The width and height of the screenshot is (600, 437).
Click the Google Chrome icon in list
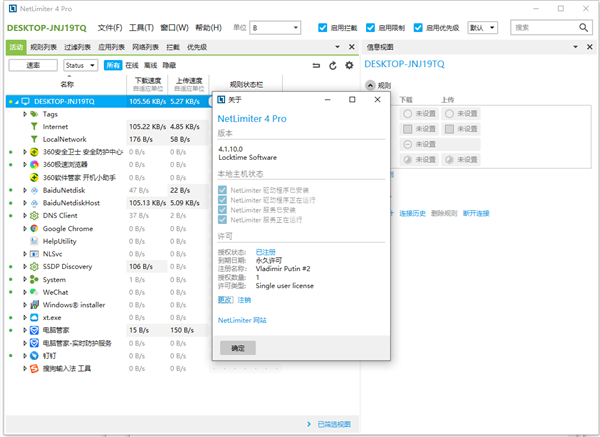[33, 228]
